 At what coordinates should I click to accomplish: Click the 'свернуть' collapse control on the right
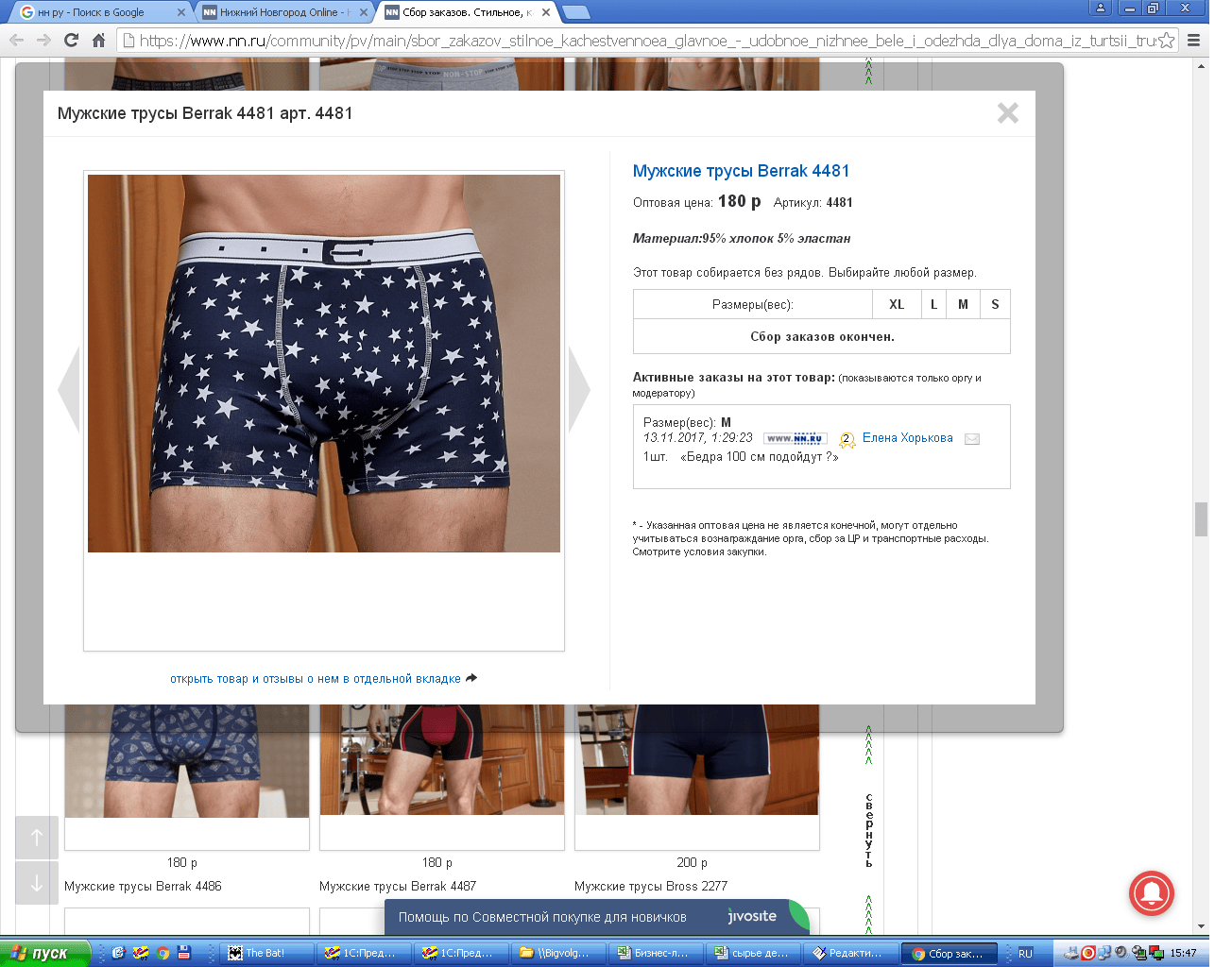click(x=869, y=830)
